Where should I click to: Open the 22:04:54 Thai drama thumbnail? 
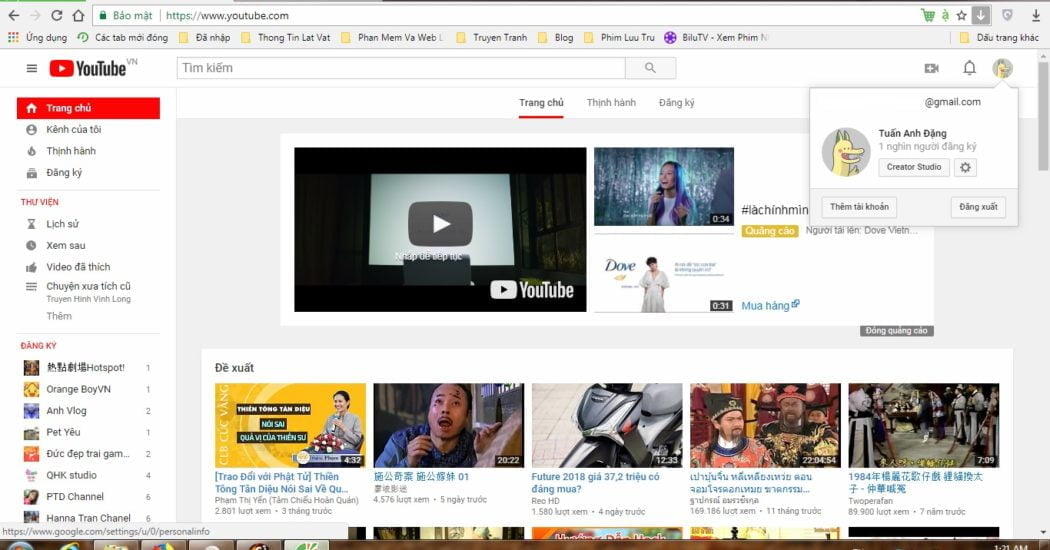pyautogui.click(x=765, y=425)
